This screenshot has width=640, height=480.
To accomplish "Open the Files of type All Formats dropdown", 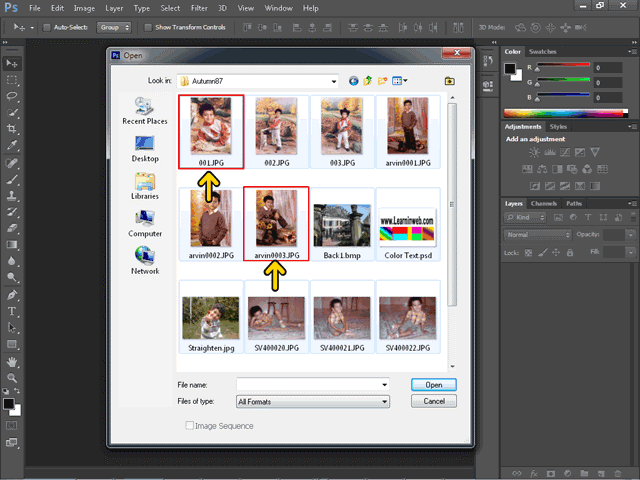I will point(313,402).
